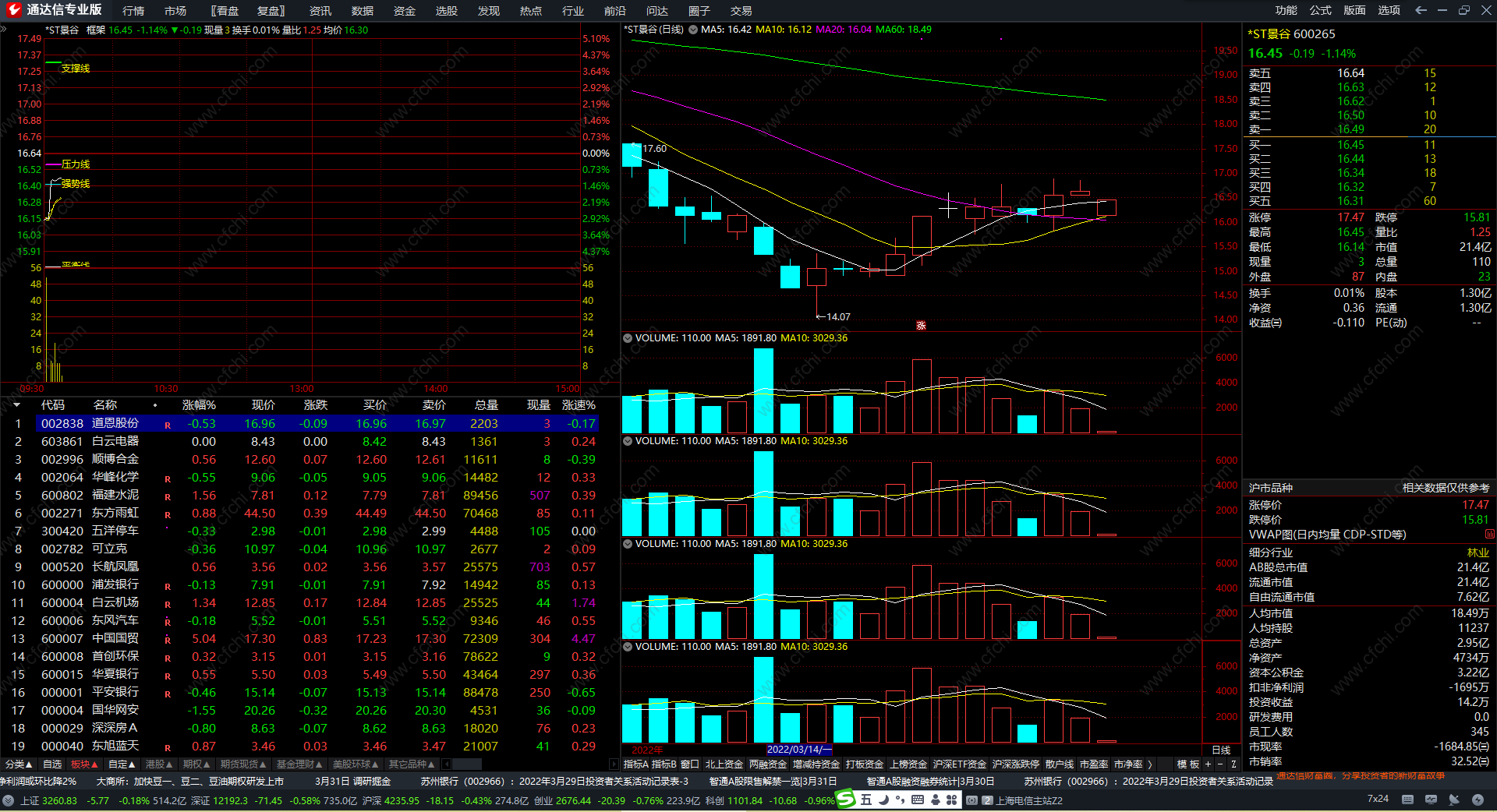Screen dimensions: 1497x812
Task: Open the 选股 menu
Action: coord(447,11)
